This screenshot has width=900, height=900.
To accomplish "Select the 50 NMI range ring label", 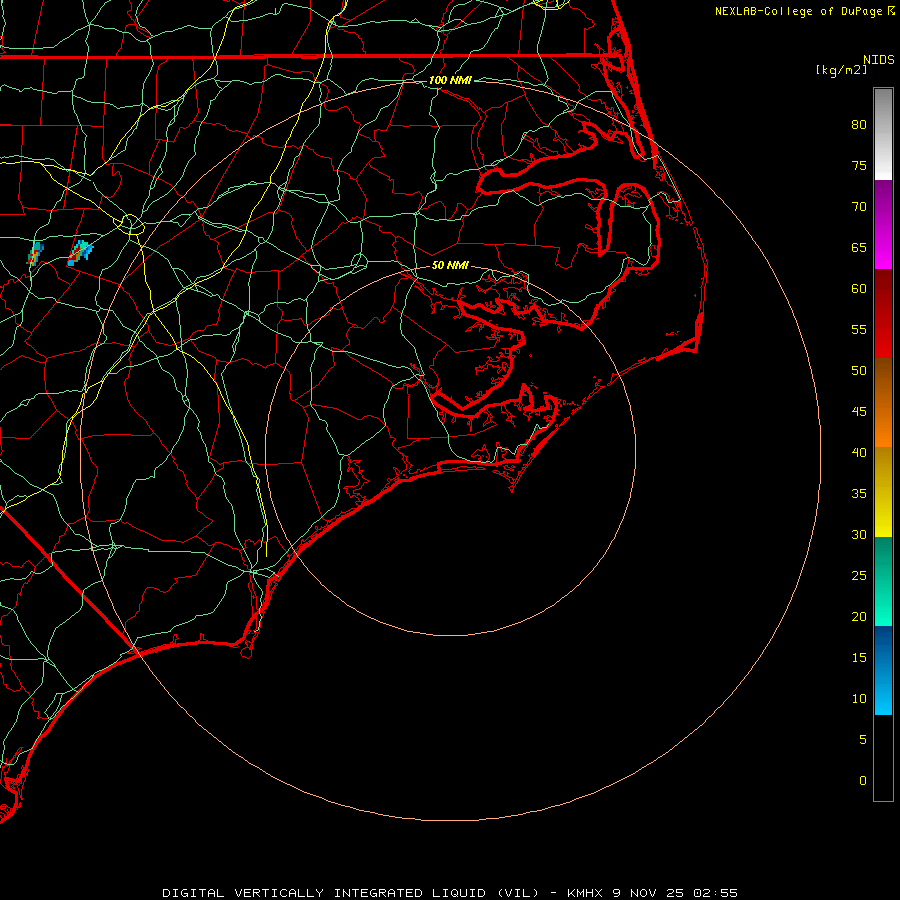I will (450, 265).
